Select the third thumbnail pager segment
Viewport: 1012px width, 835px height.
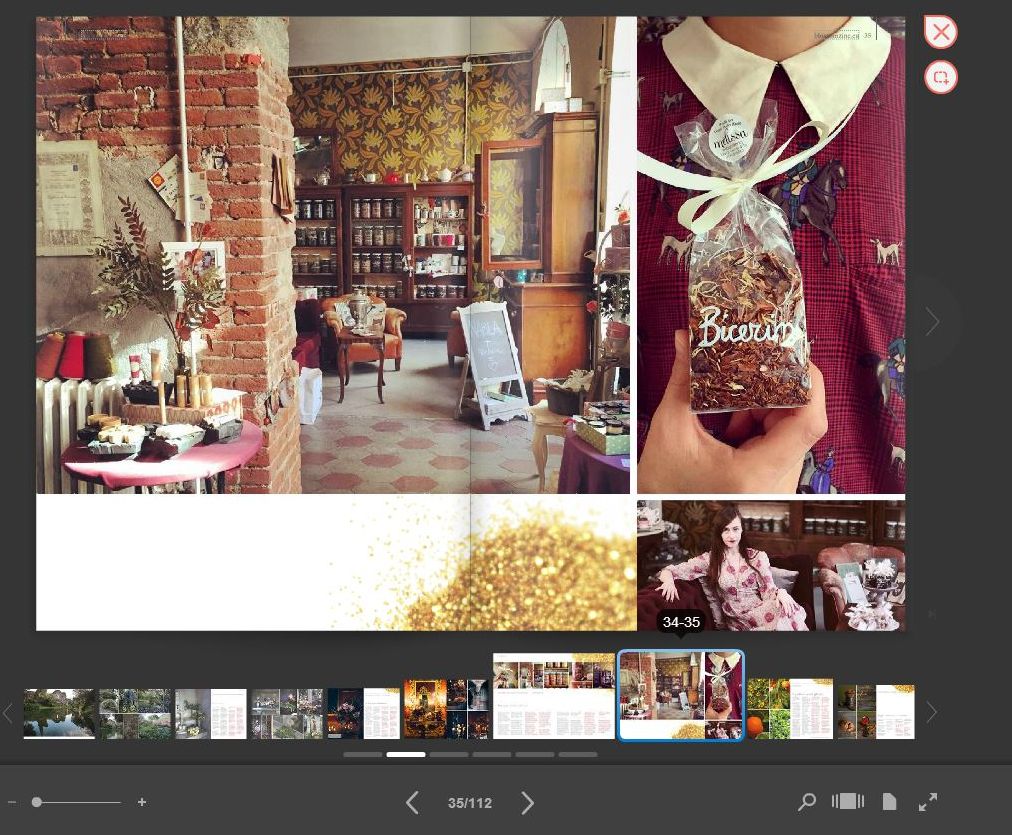coord(449,754)
